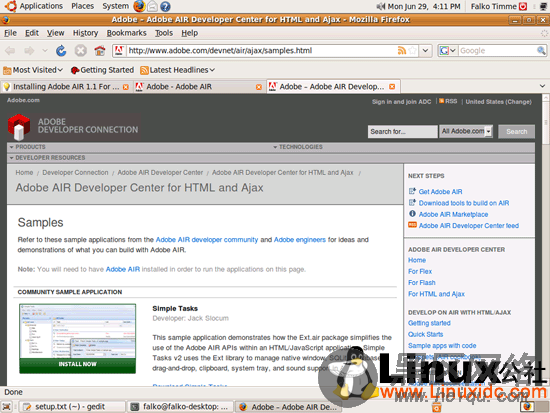Switch to Installing Adobe AIR 1.1 tab
This screenshot has width=550, height=413.
[66, 87]
